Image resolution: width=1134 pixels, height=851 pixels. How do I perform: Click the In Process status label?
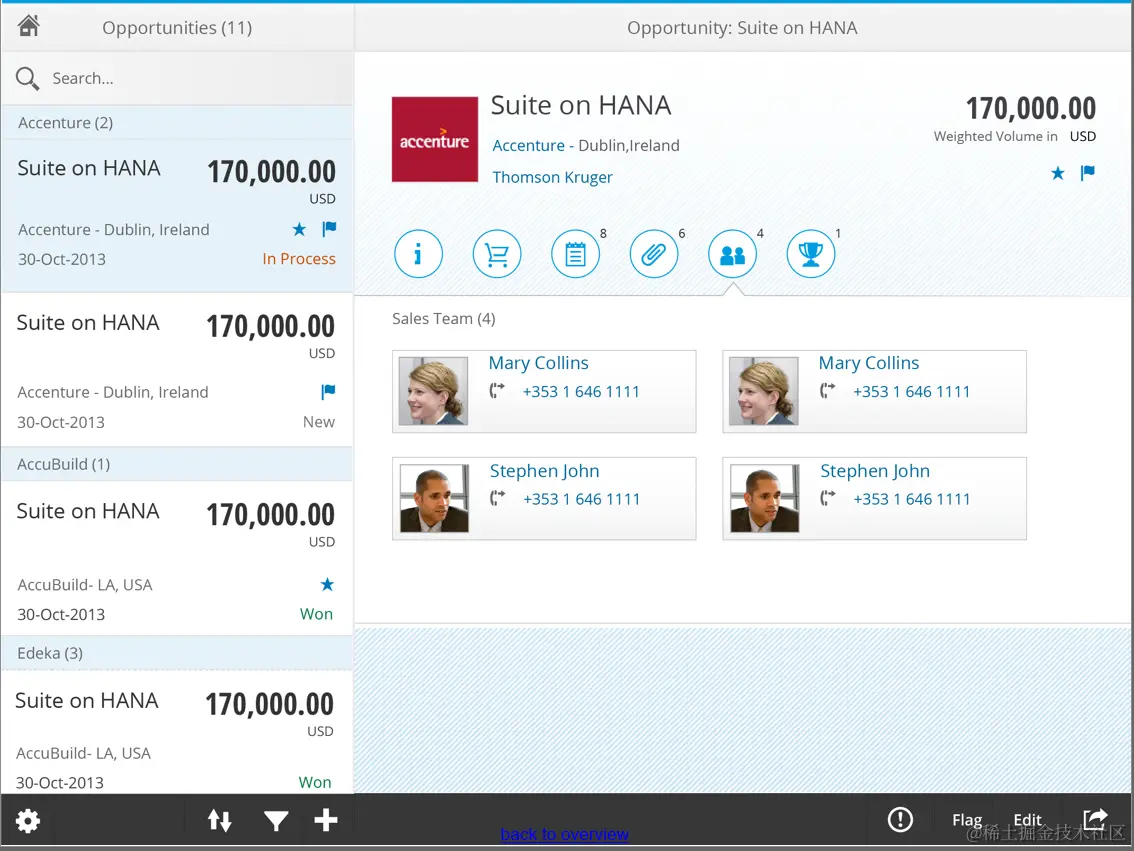pos(299,259)
